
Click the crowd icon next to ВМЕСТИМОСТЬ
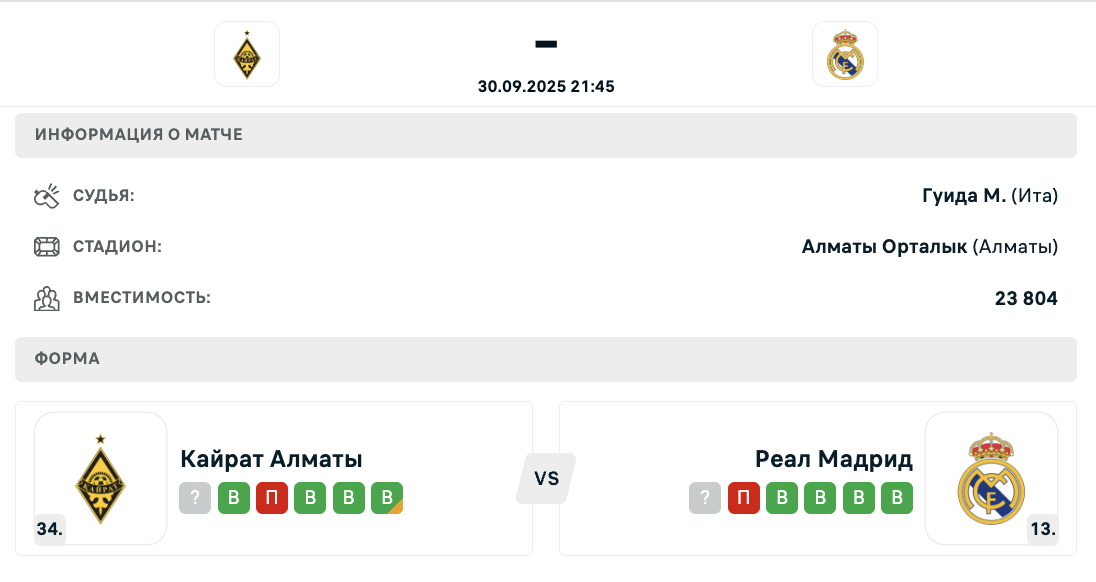click(47, 298)
